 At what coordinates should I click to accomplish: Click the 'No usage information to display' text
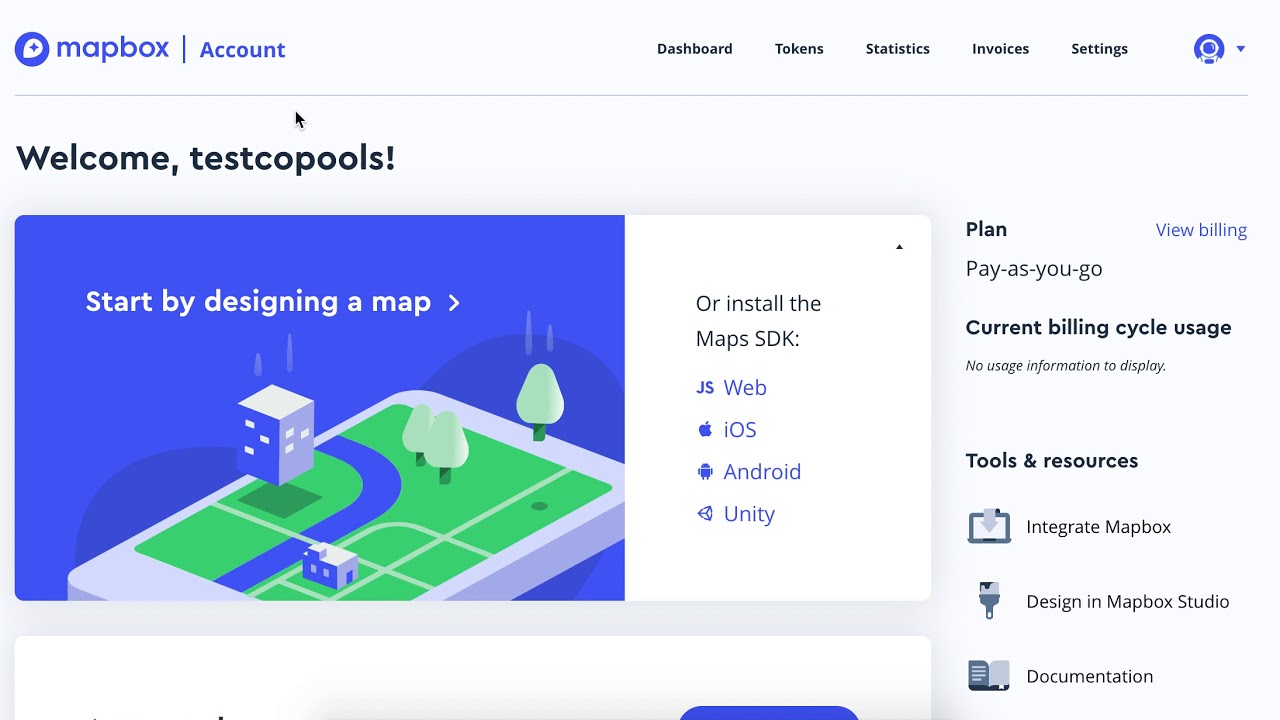[x=1066, y=366]
